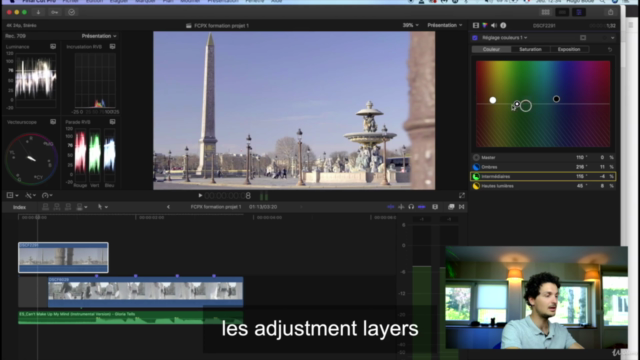The height and width of the screenshot is (360, 640).
Task: Click the append clip icon
Action: click(68, 207)
